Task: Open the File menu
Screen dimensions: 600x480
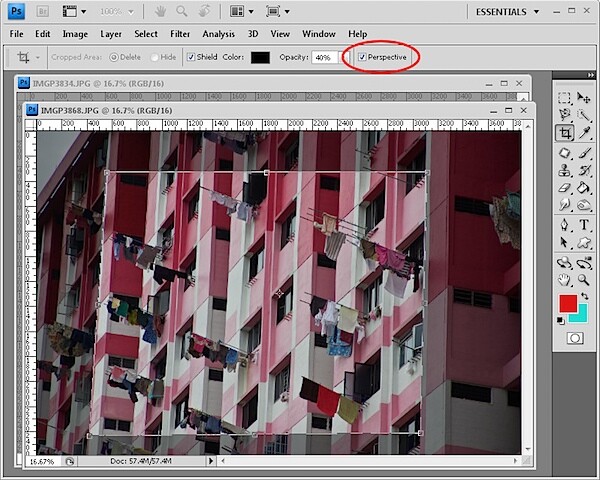Action: coord(16,34)
